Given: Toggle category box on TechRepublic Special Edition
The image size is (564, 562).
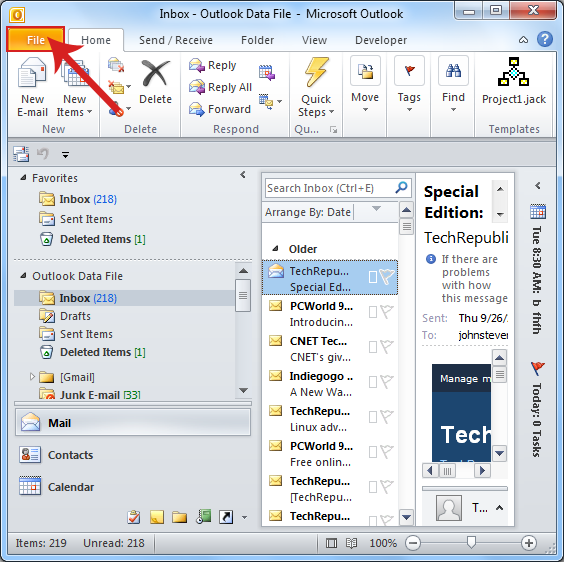Looking at the screenshot, I should tap(373, 277).
